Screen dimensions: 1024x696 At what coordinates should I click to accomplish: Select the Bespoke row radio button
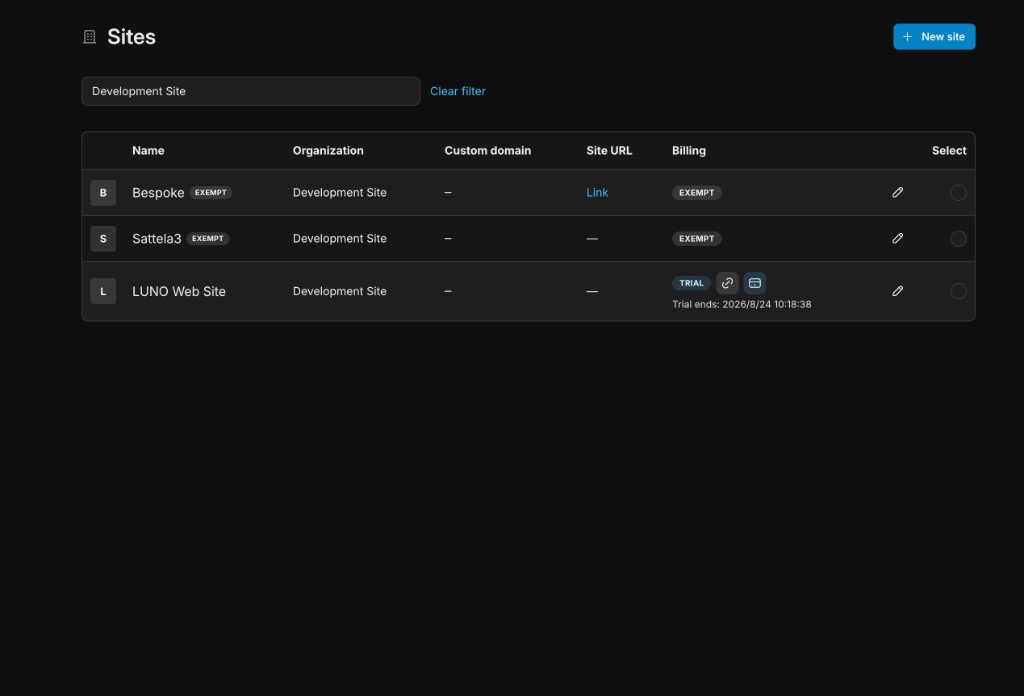[958, 193]
